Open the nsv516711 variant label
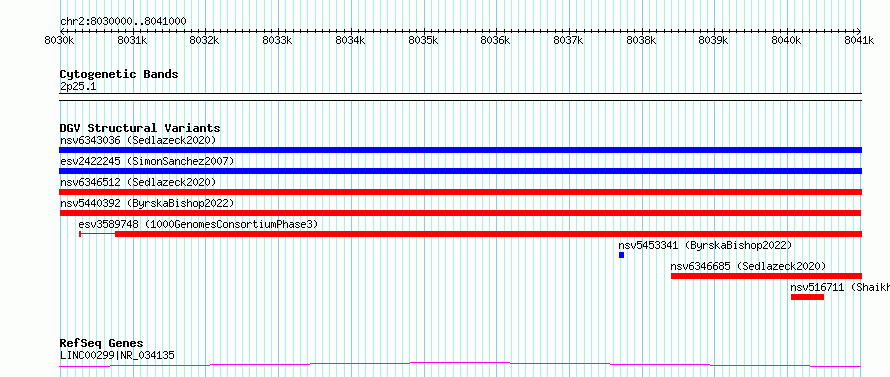This screenshot has width=890, height=377. coord(840,287)
